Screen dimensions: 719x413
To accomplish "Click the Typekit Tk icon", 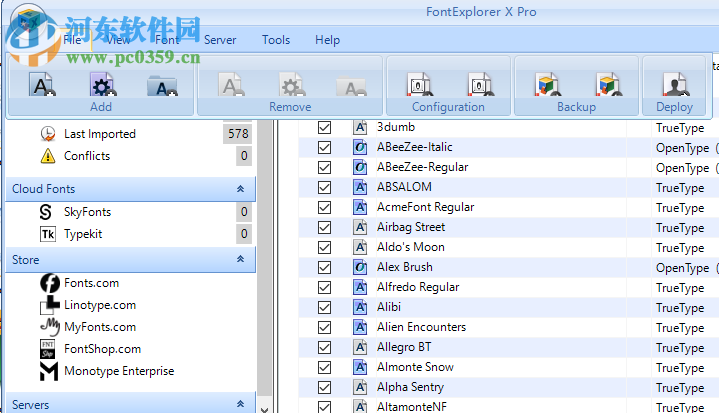I will pos(48,234).
